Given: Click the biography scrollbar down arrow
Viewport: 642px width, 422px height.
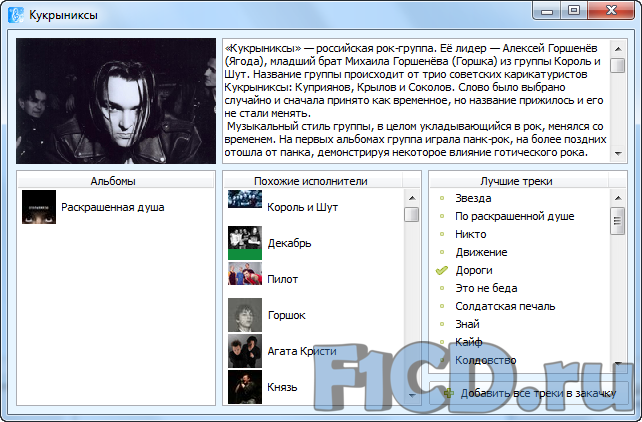Looking at the screenshot, I should pyautogui.click(x=618, y=153).
